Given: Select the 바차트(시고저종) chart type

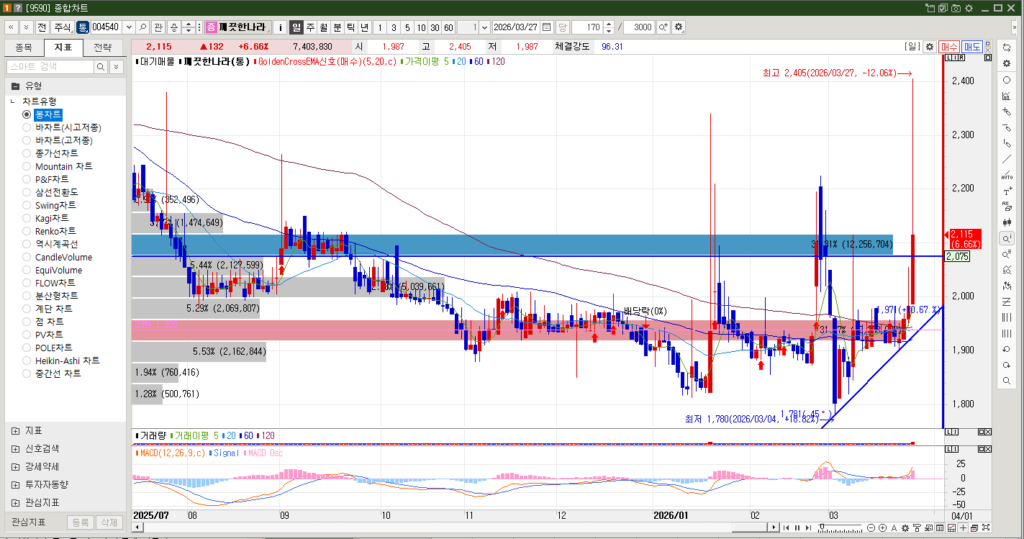Looking at the screenshot, I should [67, 128].
